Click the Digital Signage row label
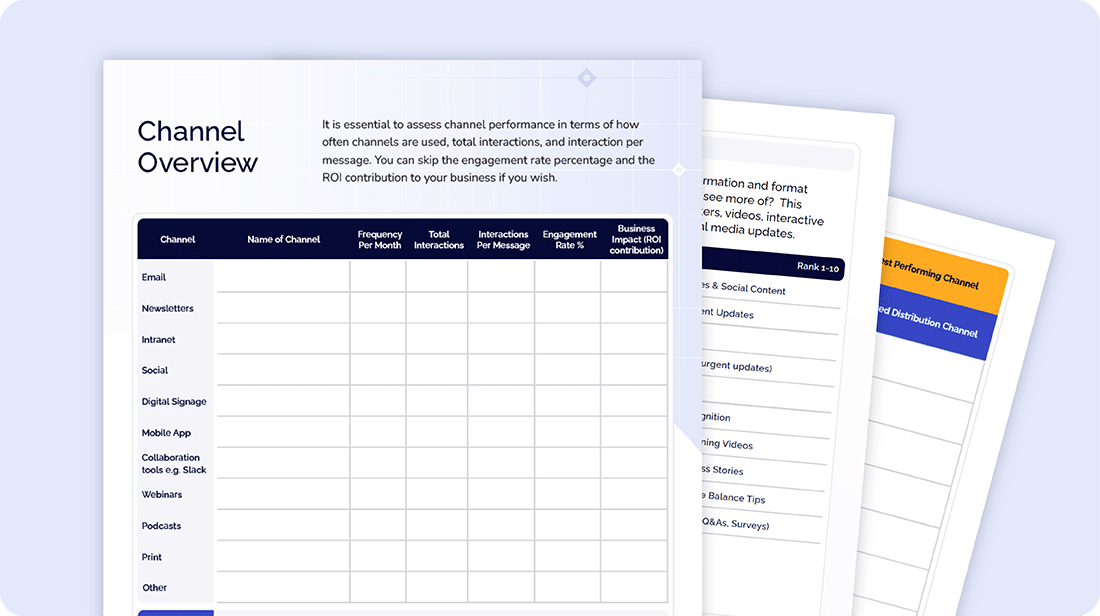Screen dimensions: 1100x616 tap(174, 401)
